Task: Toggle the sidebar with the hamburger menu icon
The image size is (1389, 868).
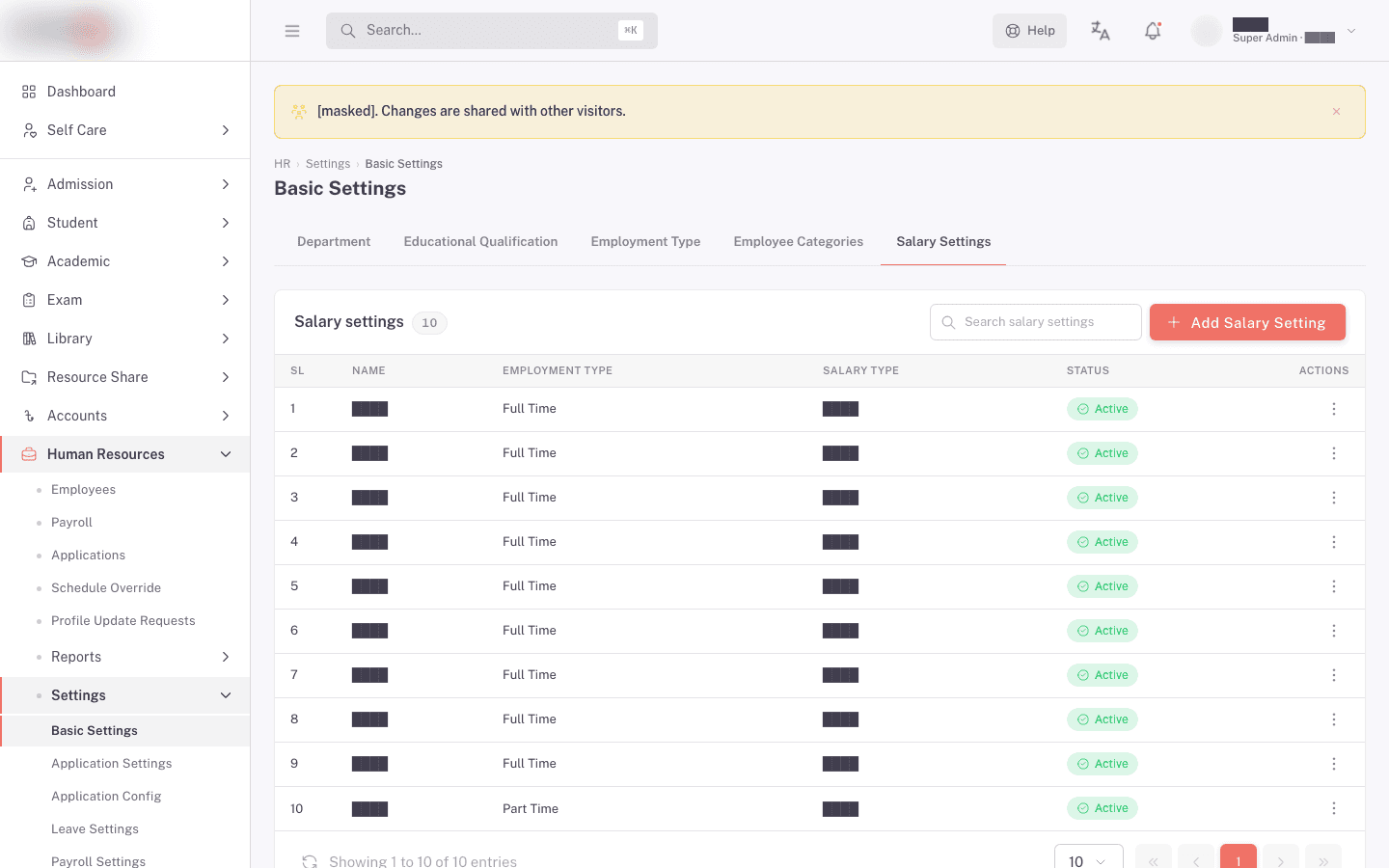Action: (x=292, y=31)
